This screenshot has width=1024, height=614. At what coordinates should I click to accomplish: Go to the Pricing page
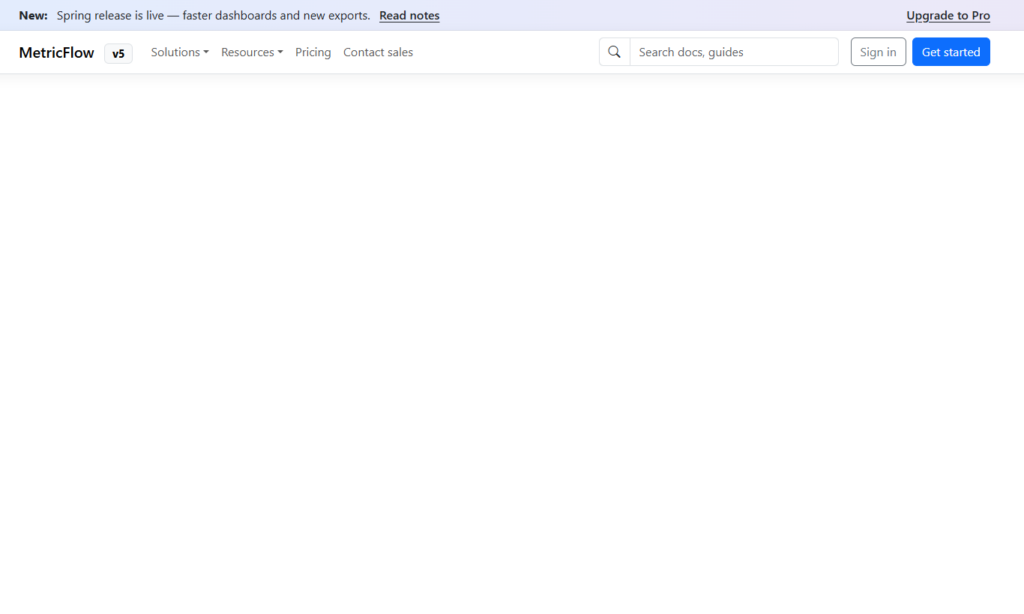(313, 52)
